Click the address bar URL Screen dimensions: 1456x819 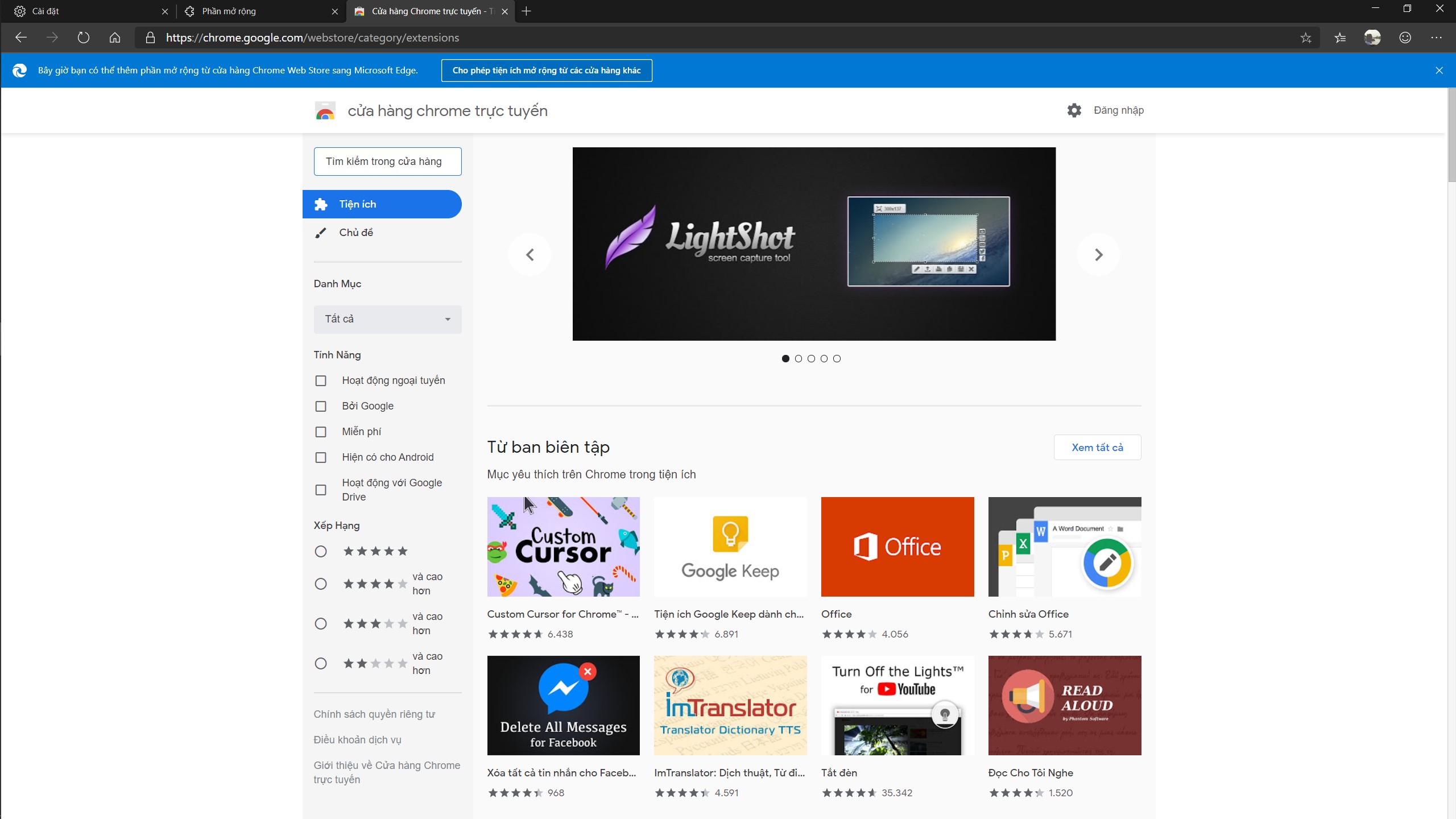[x=312, y=38]
